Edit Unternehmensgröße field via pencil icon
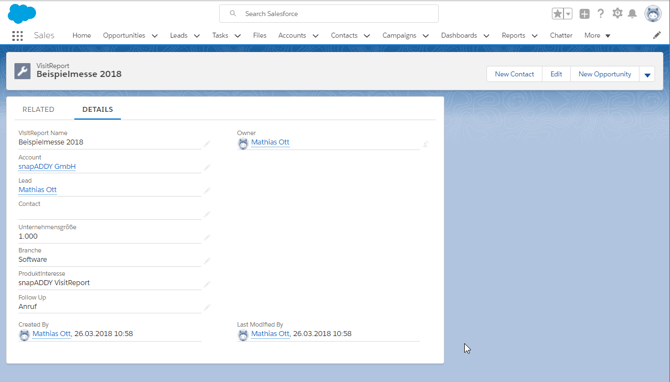Viewport: 670px width, 382px height. point(207,237)
